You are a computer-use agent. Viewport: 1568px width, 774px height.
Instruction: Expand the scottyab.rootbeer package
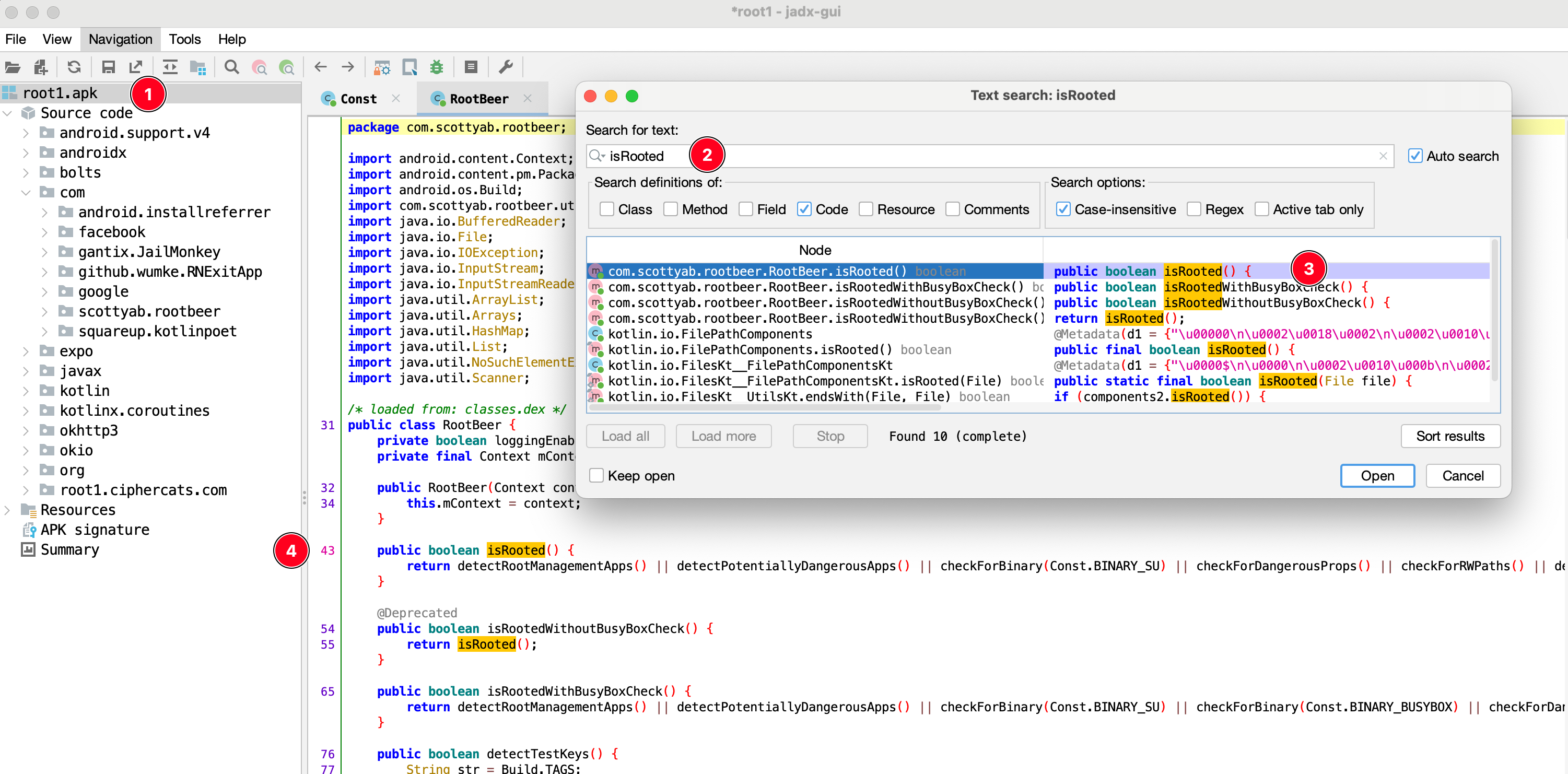click(x=44, y=312)
